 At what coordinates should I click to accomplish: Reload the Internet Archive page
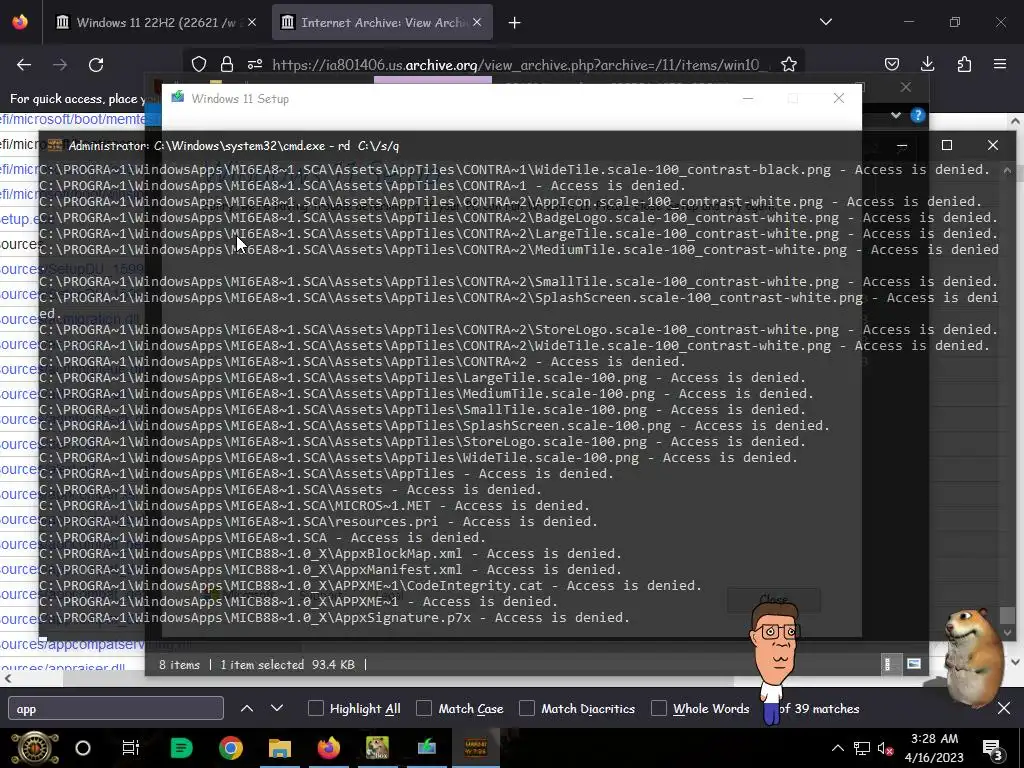pos(96,64)
